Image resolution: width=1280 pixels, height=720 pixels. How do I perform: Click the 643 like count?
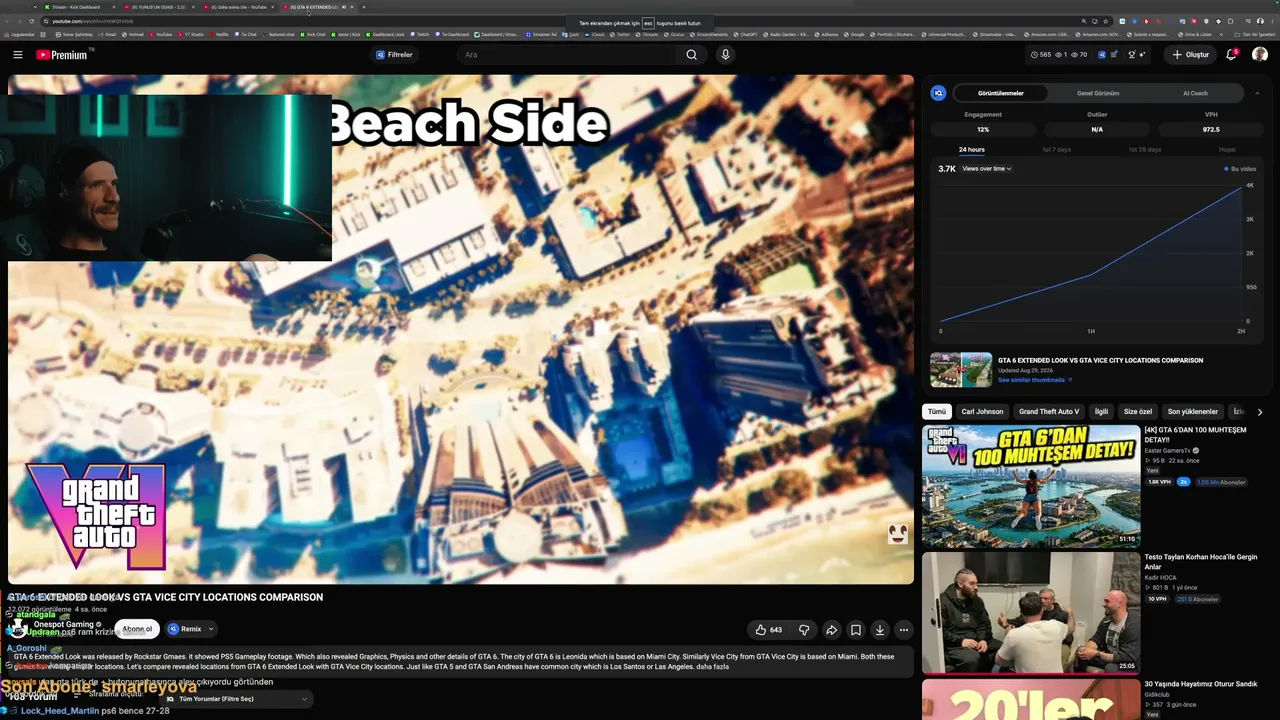(x=776, y=630)
